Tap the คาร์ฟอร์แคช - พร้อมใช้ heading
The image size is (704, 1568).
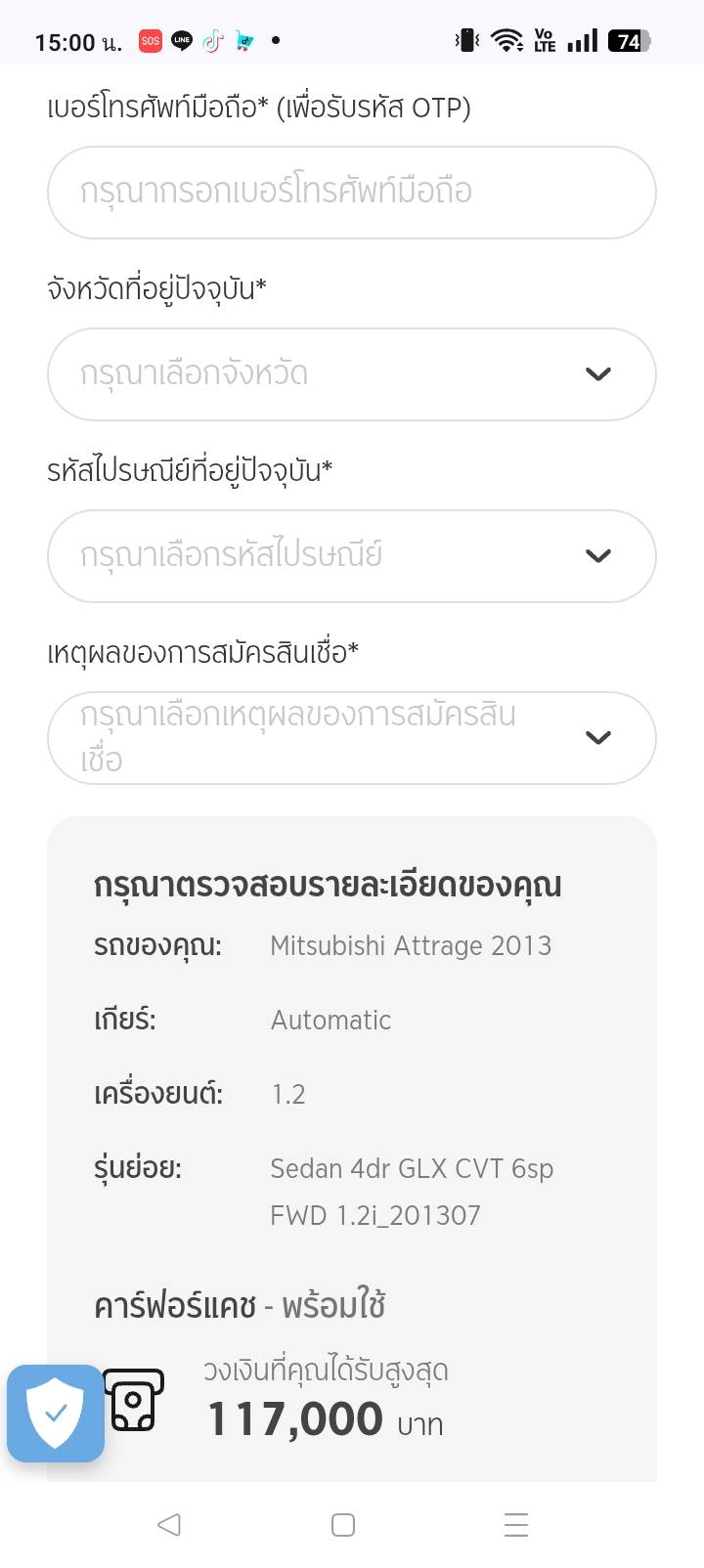(240, 1306)
